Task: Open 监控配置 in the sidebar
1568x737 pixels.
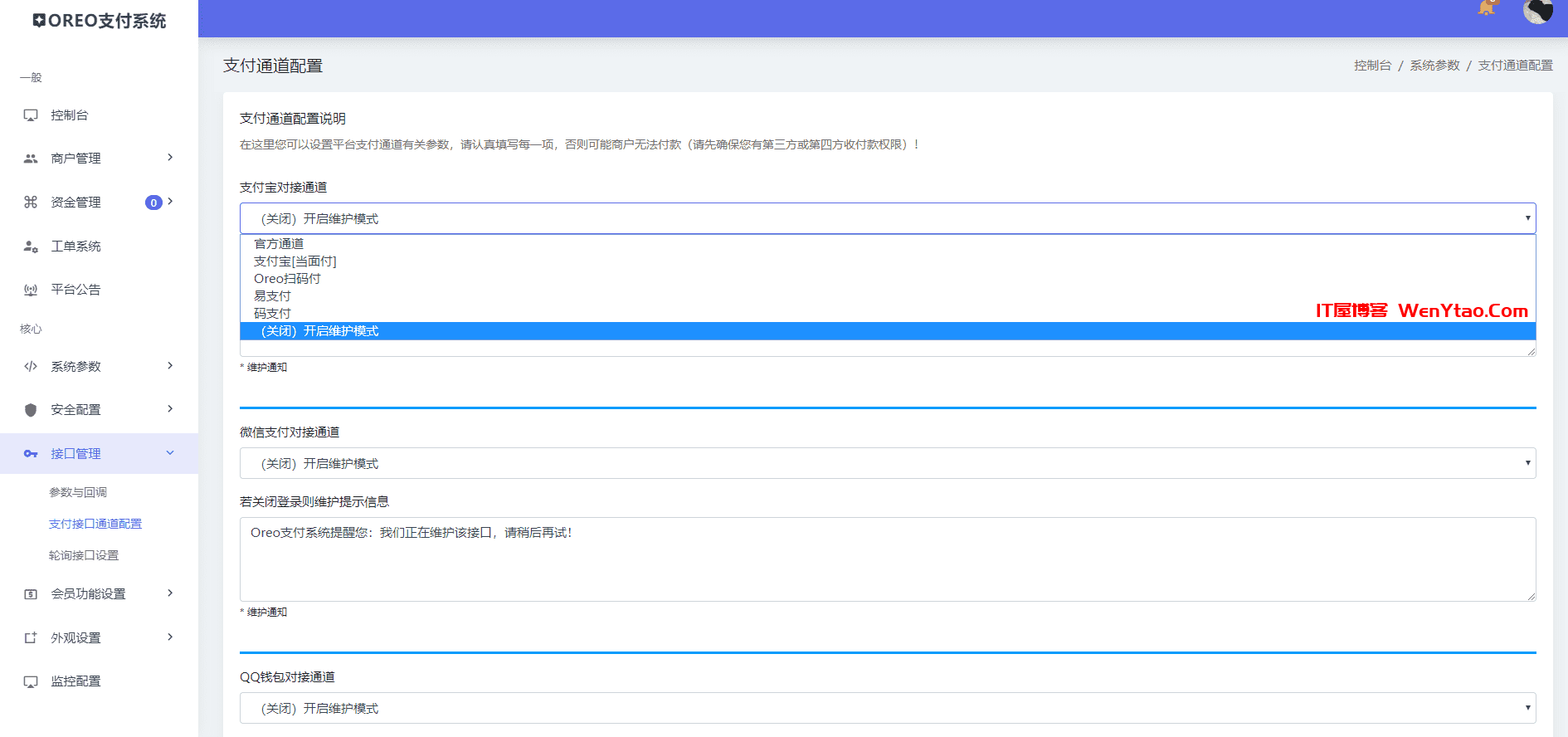Action: tap(75, 681)
